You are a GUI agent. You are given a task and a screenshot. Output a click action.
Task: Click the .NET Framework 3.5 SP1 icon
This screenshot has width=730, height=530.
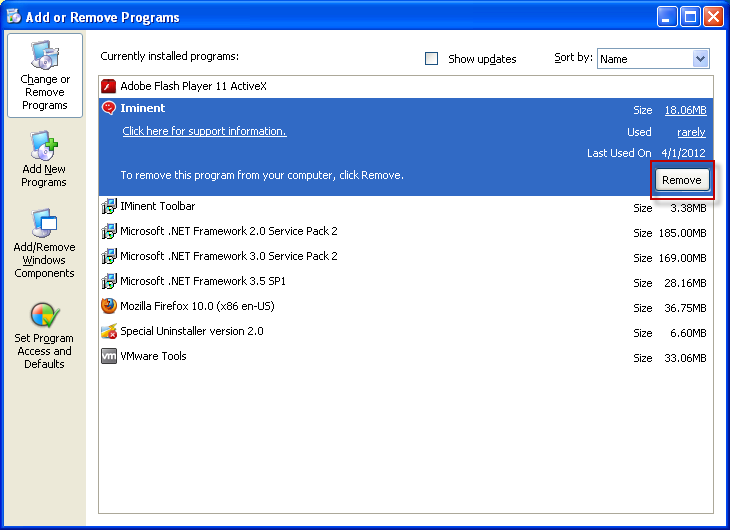109,281
